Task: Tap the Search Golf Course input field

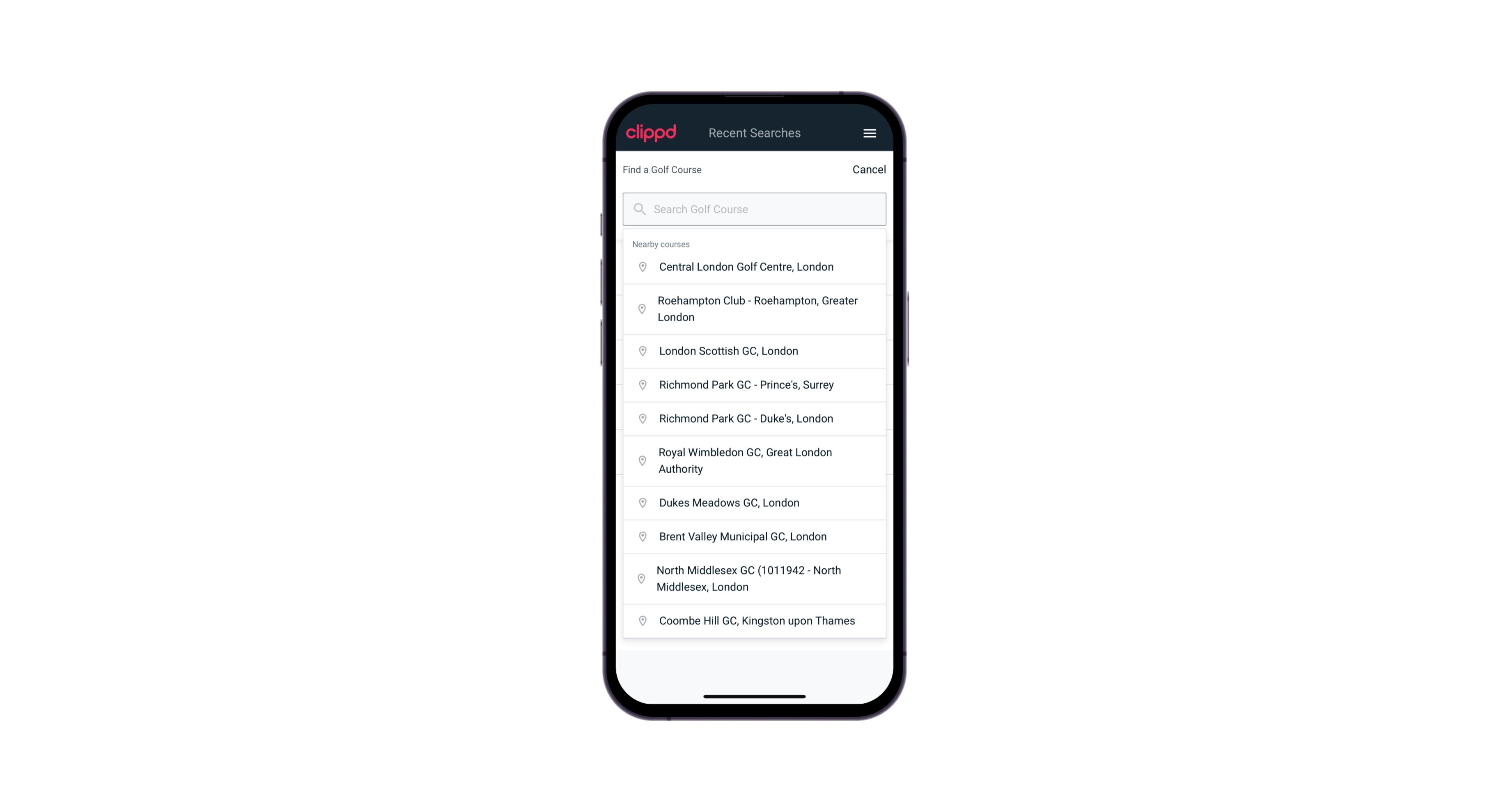Action: (x=754, y=209)
